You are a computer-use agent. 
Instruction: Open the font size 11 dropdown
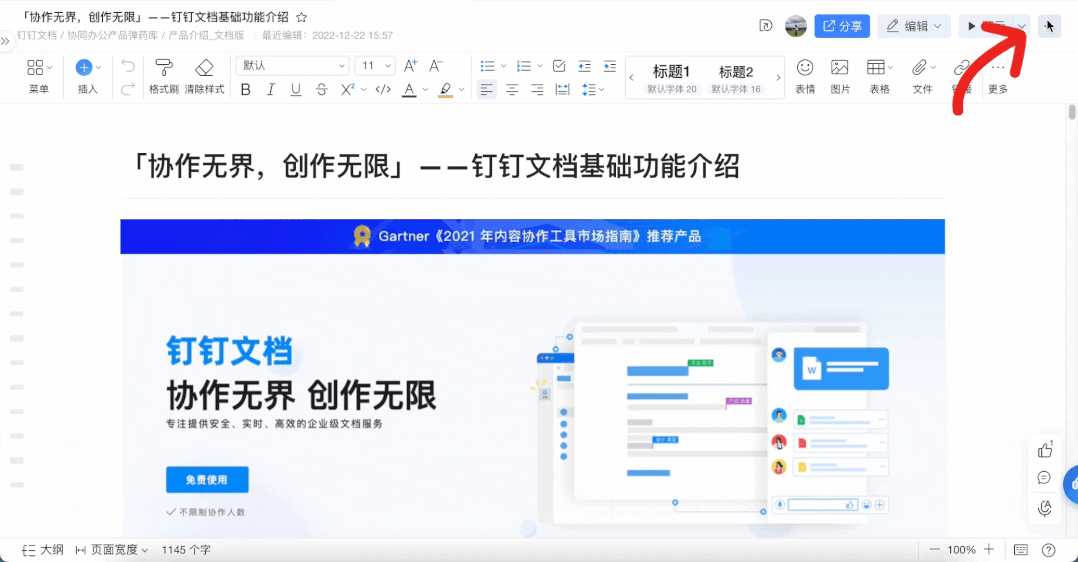tap(375, 66)
